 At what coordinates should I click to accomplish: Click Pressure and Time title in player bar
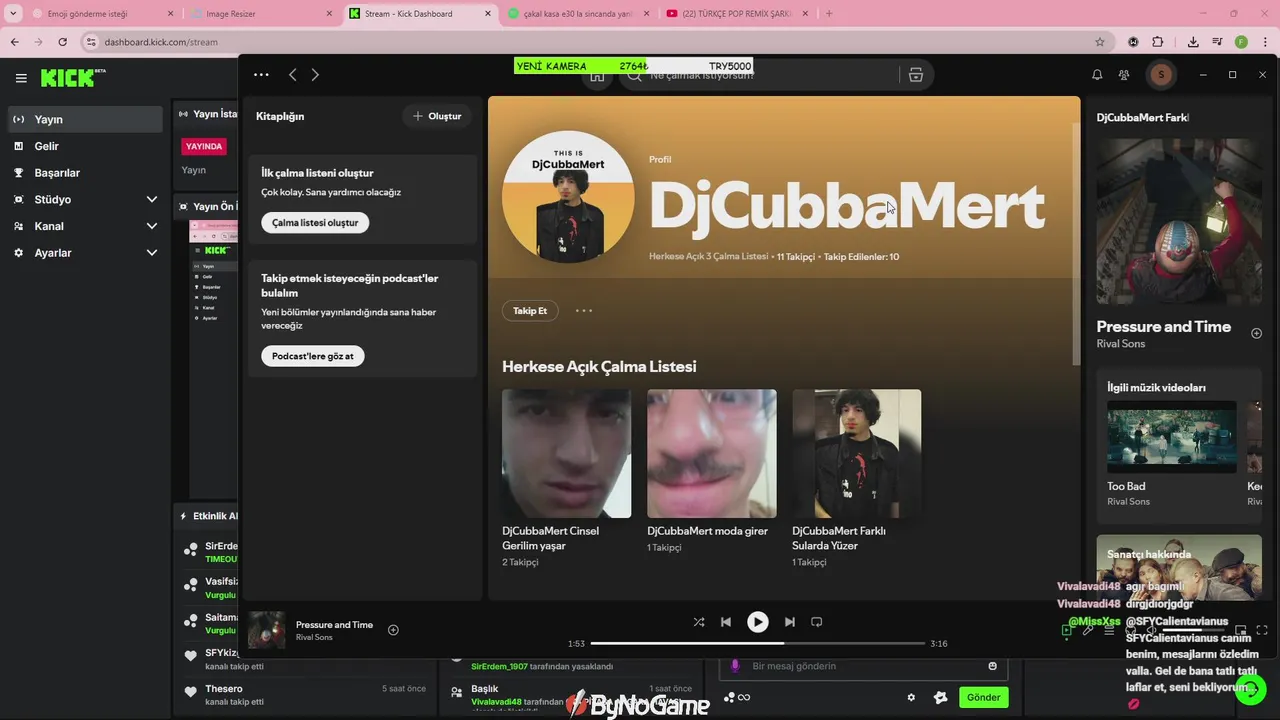pyautogui.click(x=334, y=625)
